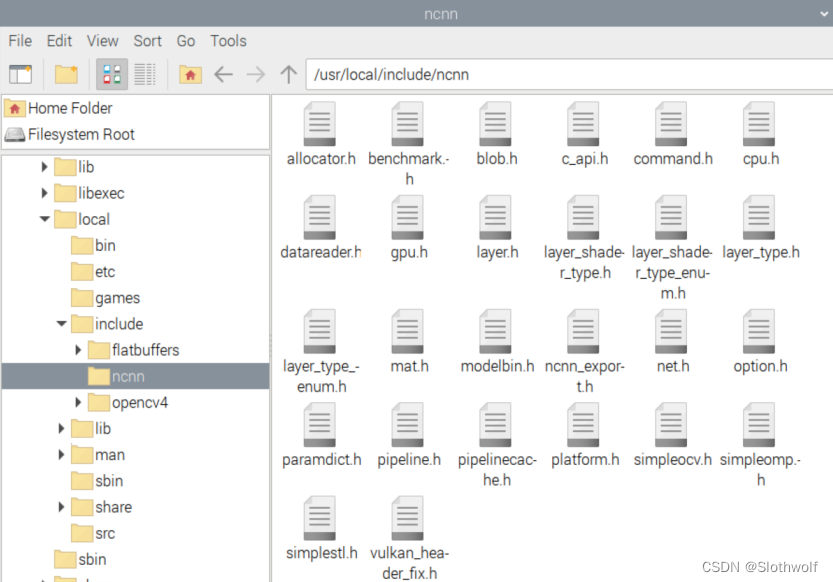
Task: Open the Edit menu
Action: 59,41
